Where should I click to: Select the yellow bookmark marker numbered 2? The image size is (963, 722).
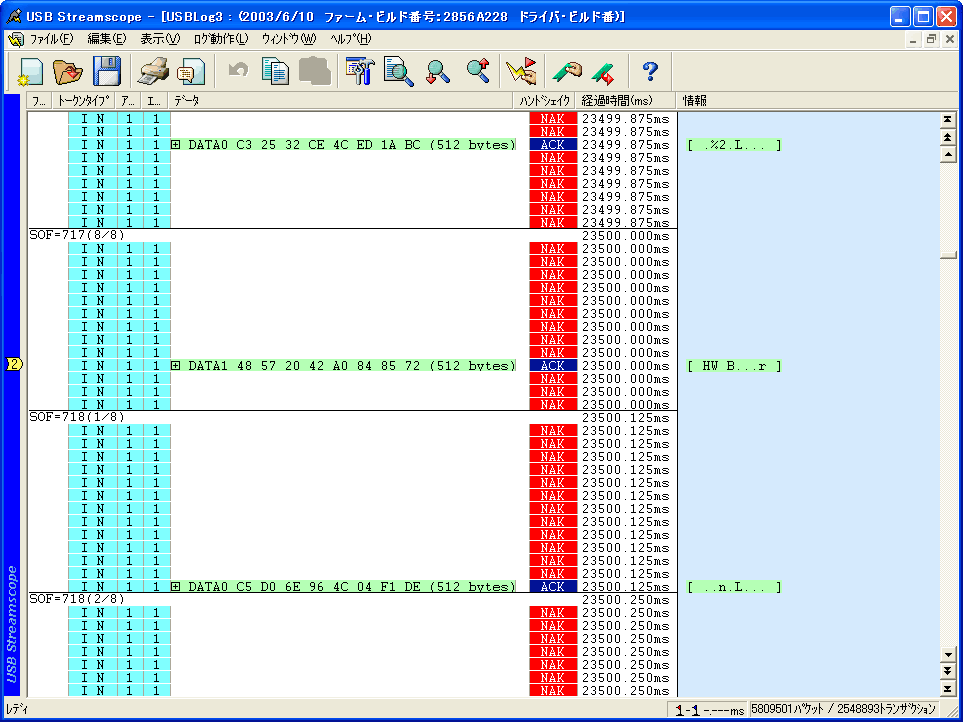[14, 365]
